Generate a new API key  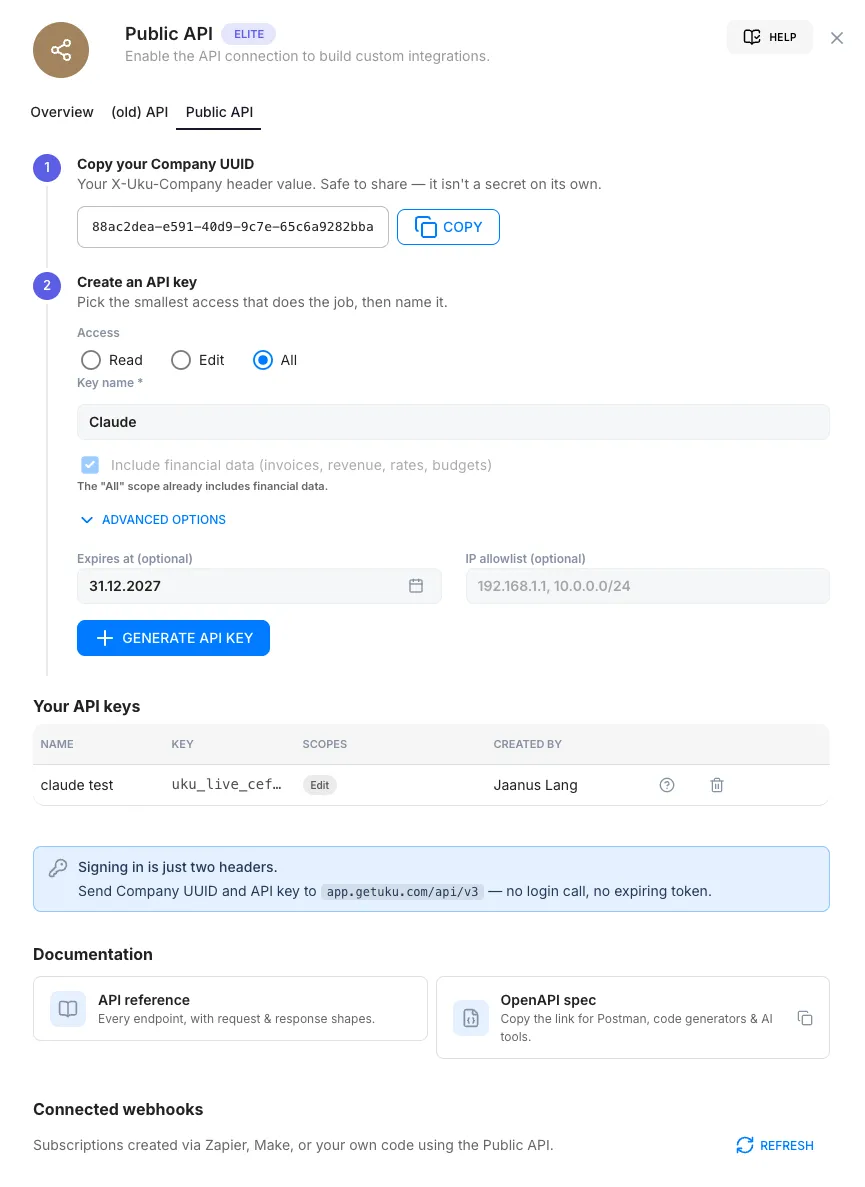[173, 638]
